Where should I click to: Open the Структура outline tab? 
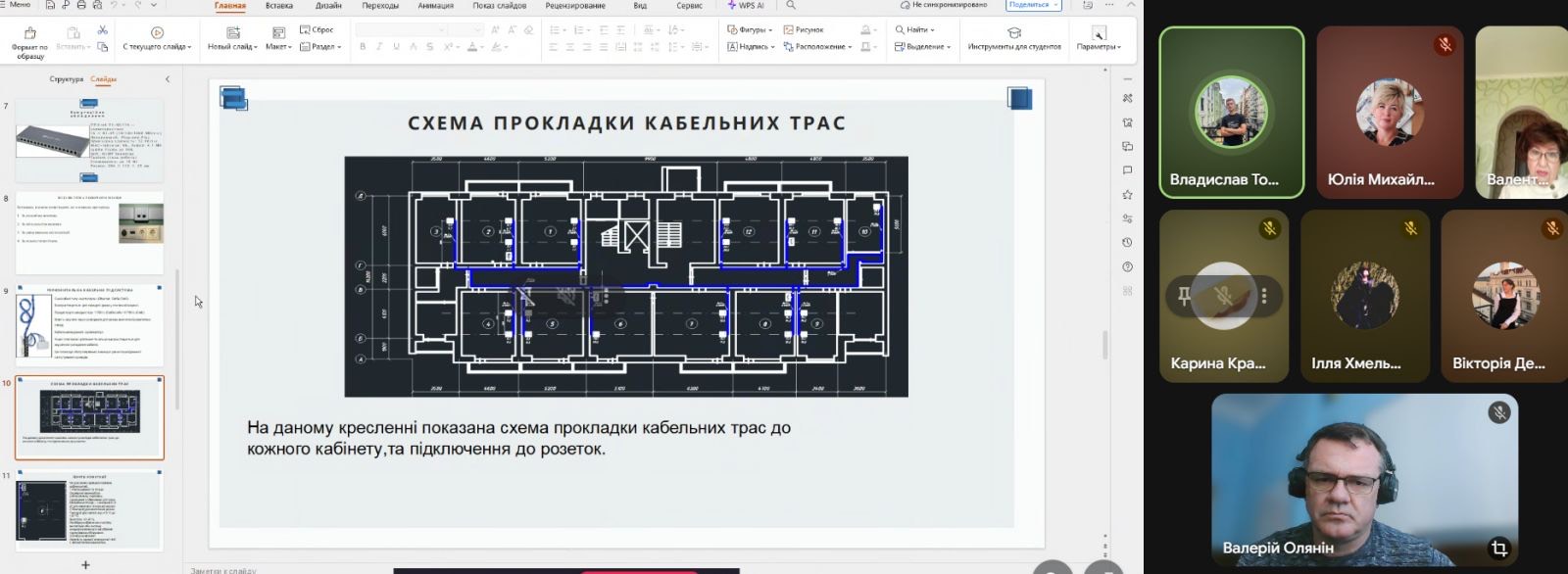67,79
